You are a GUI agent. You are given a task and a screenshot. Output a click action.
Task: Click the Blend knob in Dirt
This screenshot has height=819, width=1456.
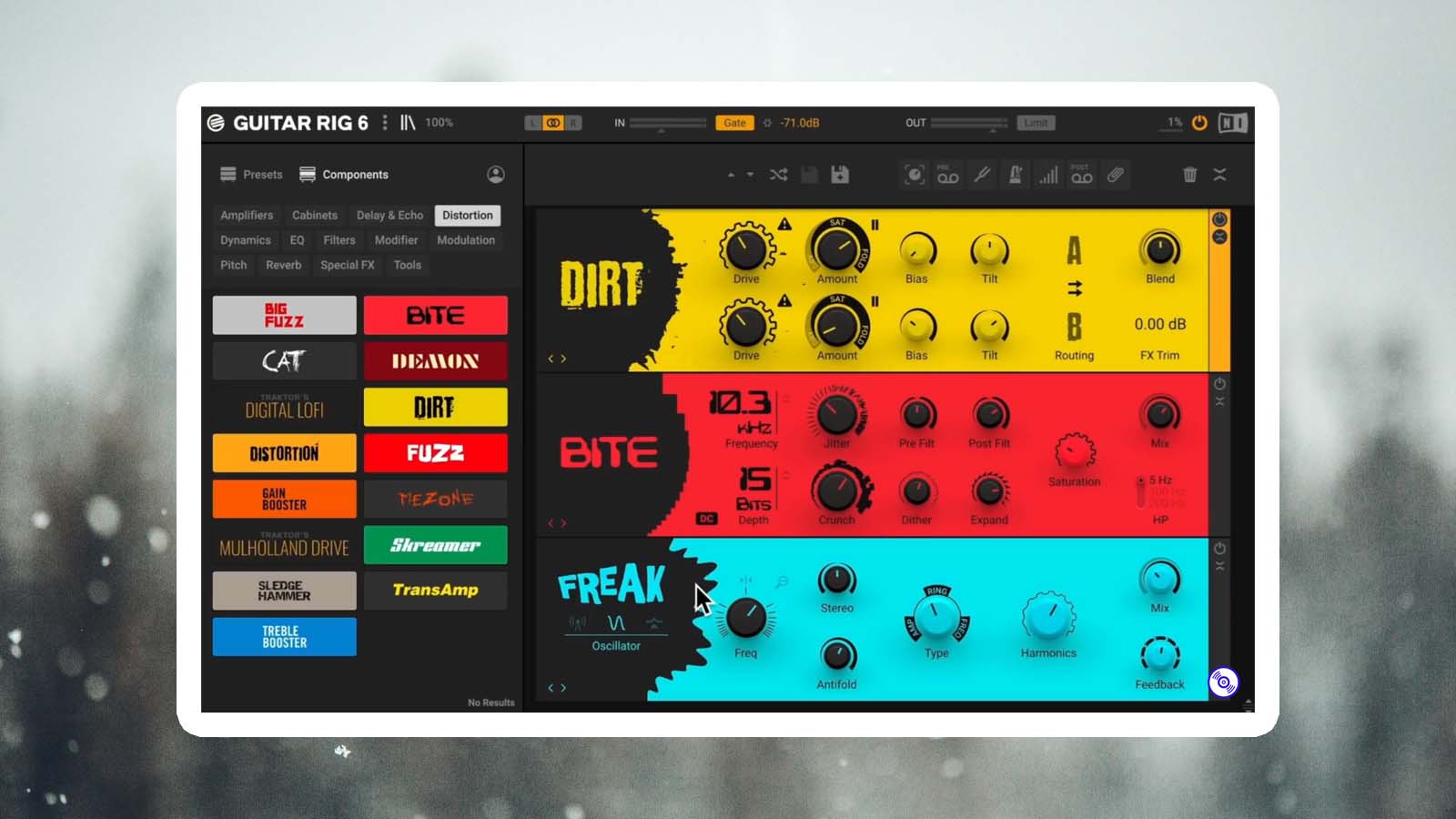[x=1159, y=249]
